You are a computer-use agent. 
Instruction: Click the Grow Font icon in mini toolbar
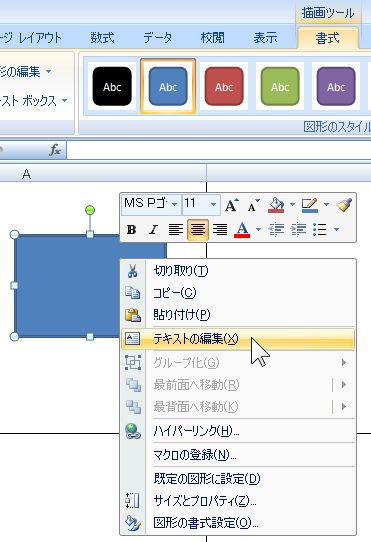[x=231, y=205]
